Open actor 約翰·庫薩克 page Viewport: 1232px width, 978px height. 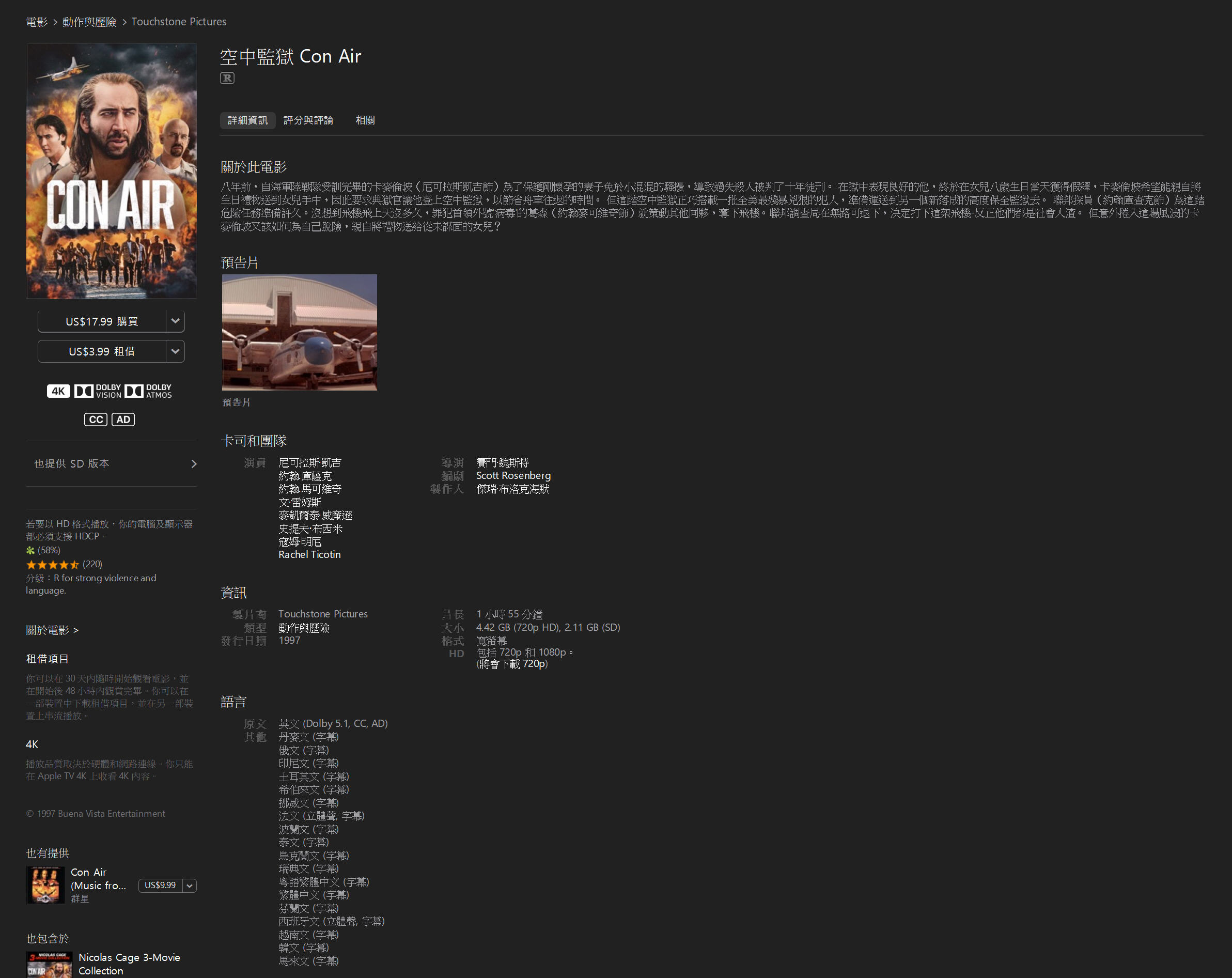[x=305, y=476]
